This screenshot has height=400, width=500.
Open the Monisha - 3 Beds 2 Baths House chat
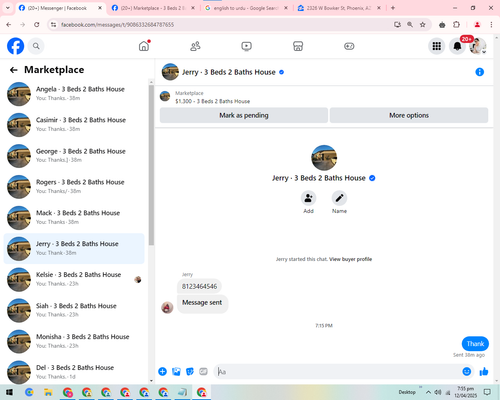[x=74, y=341]
